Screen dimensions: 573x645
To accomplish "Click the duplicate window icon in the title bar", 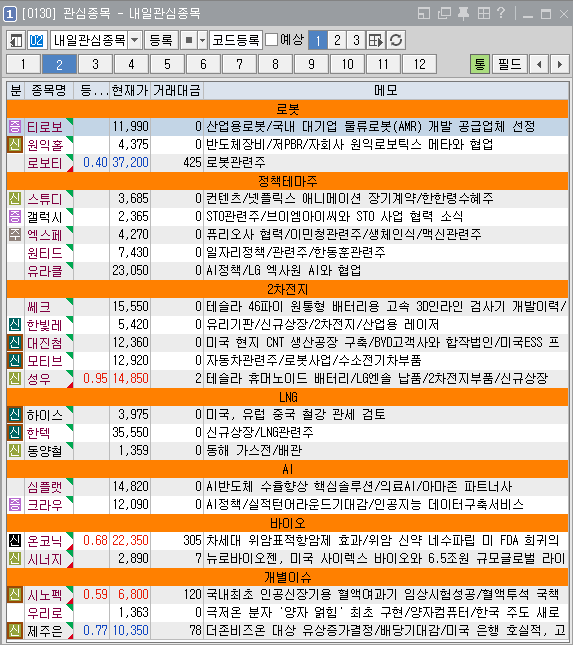I will pos(444,14).
